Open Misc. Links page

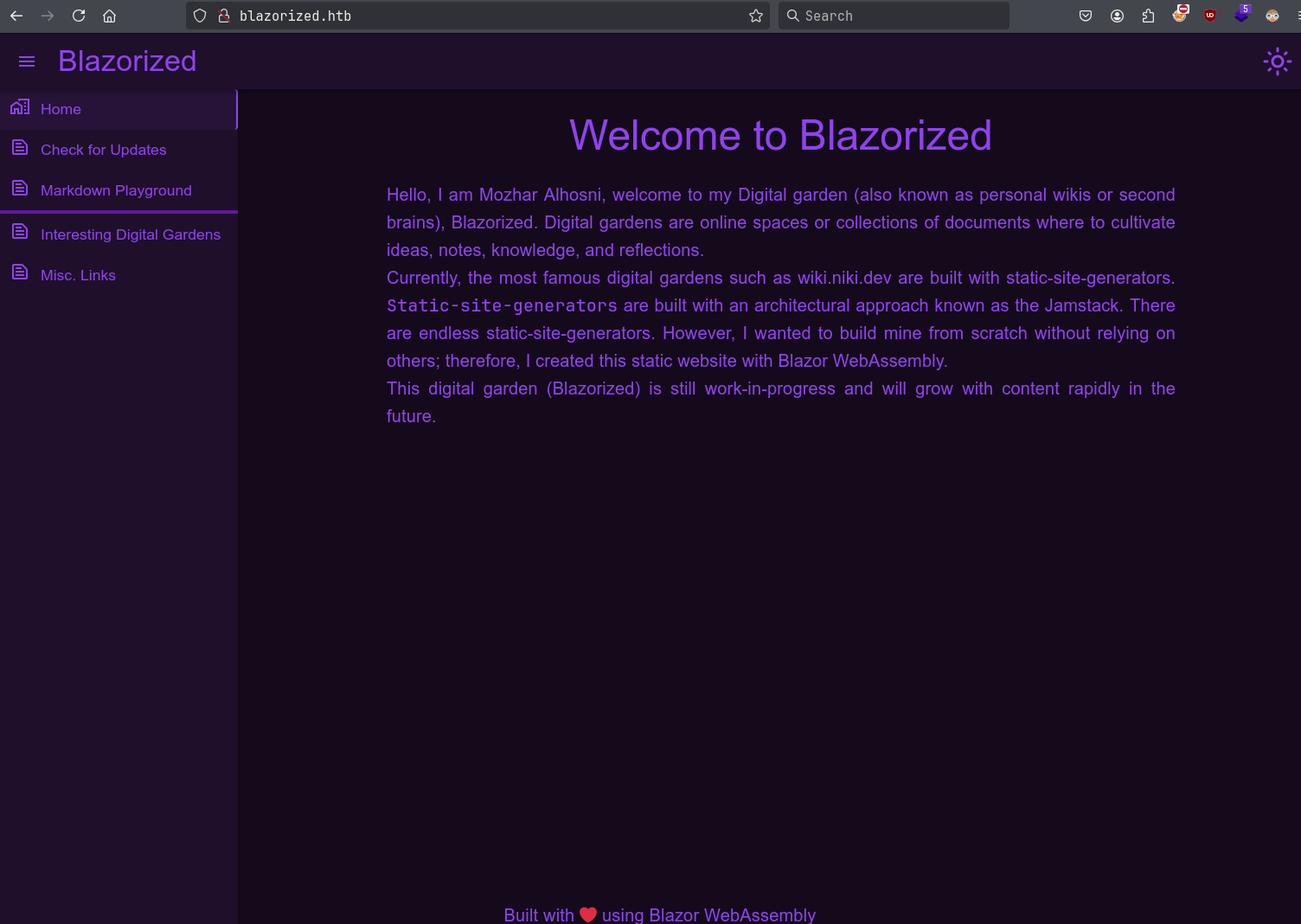119,275
